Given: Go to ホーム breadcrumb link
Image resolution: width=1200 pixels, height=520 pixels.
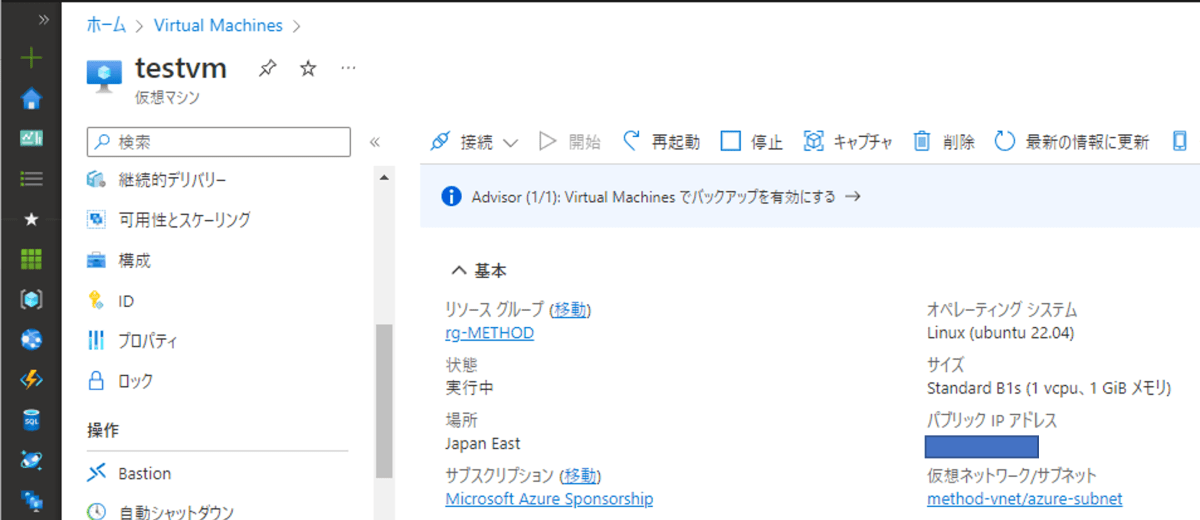Looking at the screenshot, I should click(x=107, y=25).
